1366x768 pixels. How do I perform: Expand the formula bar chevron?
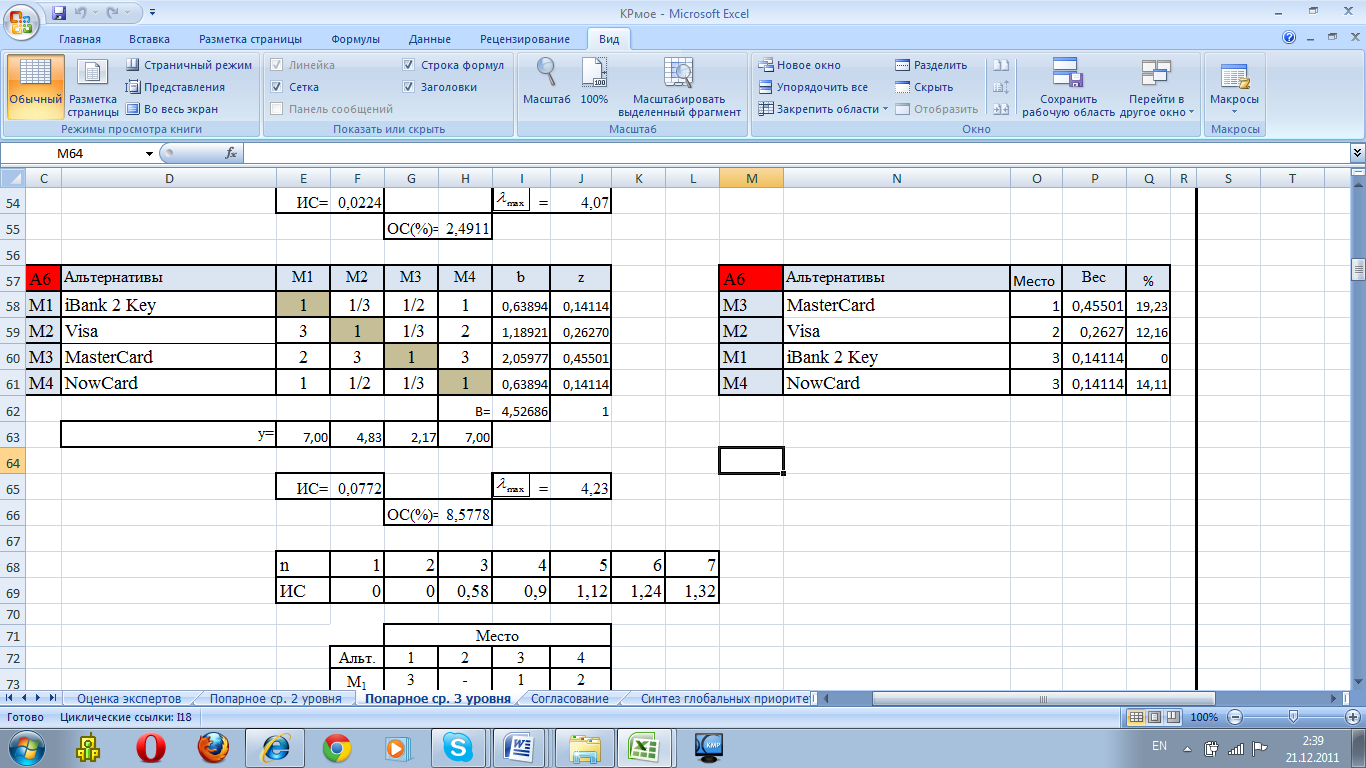[1357, 153]
